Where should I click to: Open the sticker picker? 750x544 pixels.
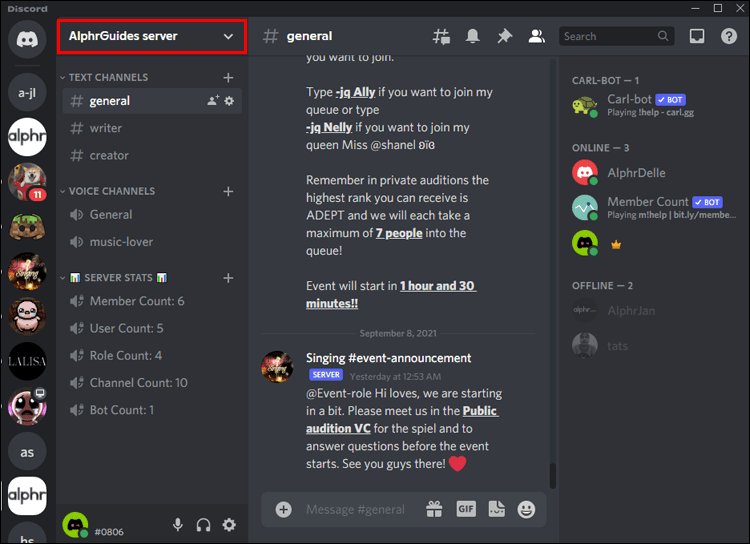tap(496, 509)
